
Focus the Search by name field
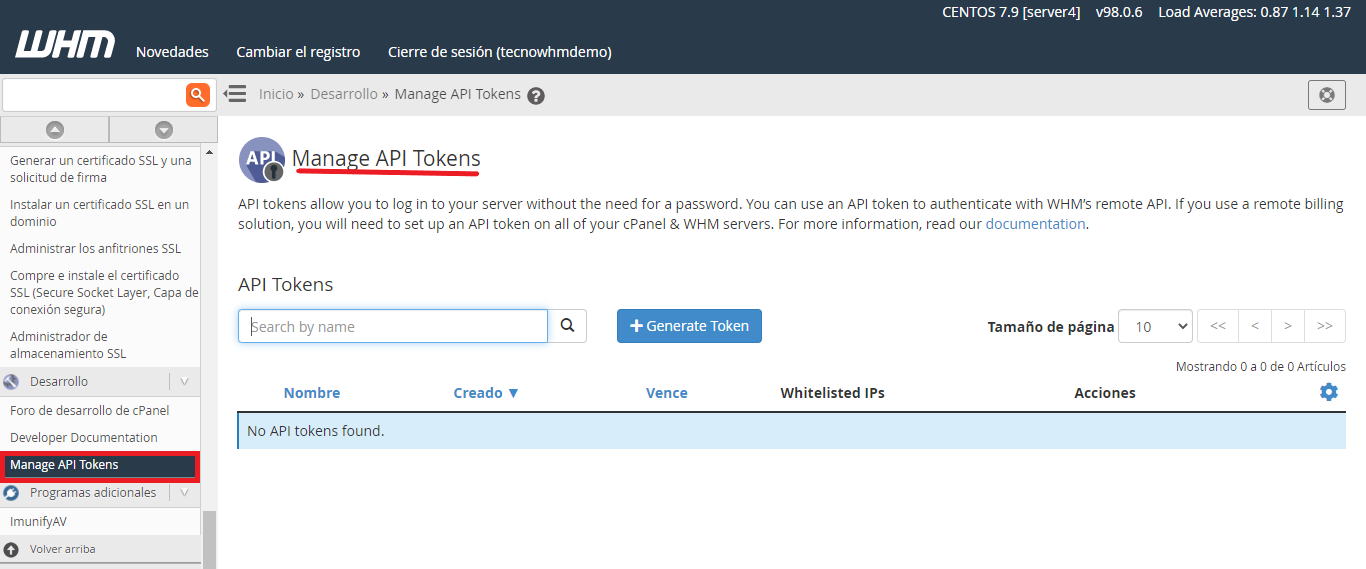point(393,326)
